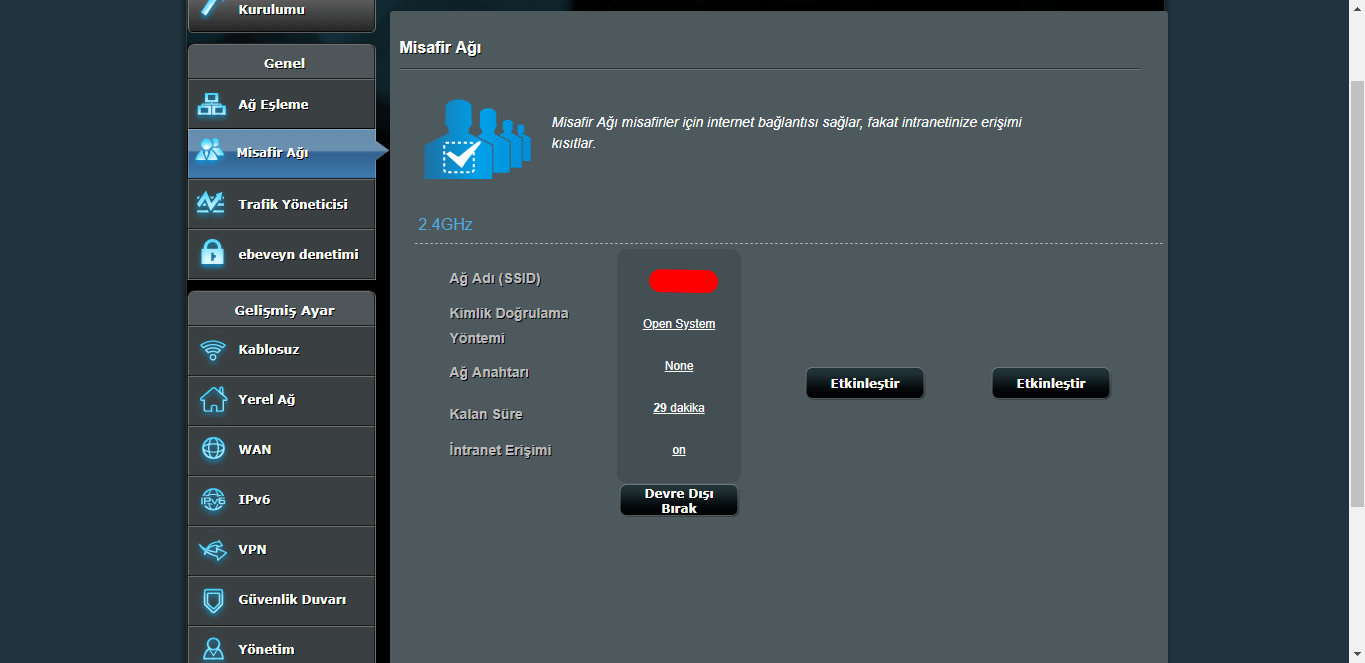Click Devre Dışı Bırak button
This screenshot has width=1365, height=663.
tap(679, 501)
